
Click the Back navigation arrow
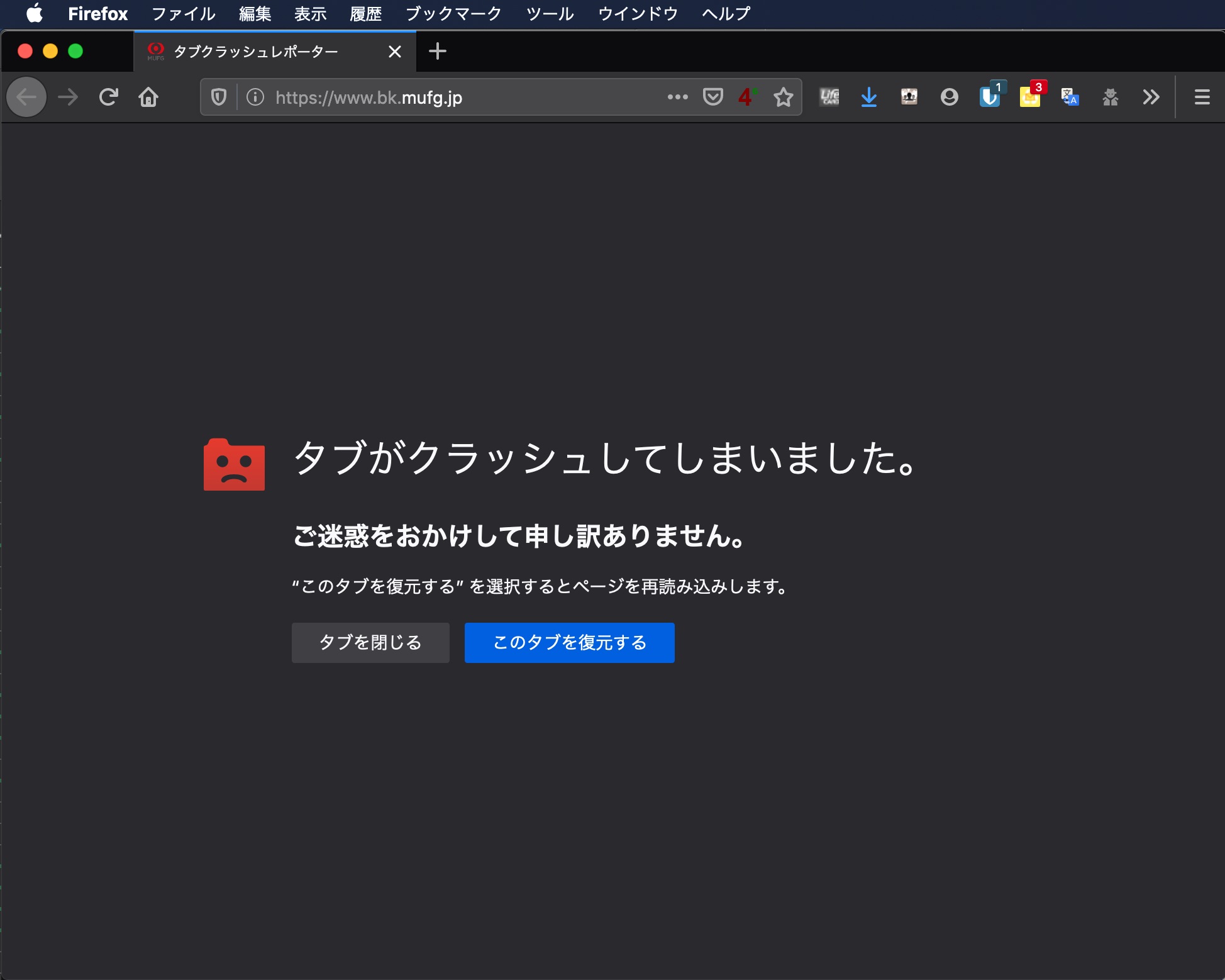coord(26,97)
